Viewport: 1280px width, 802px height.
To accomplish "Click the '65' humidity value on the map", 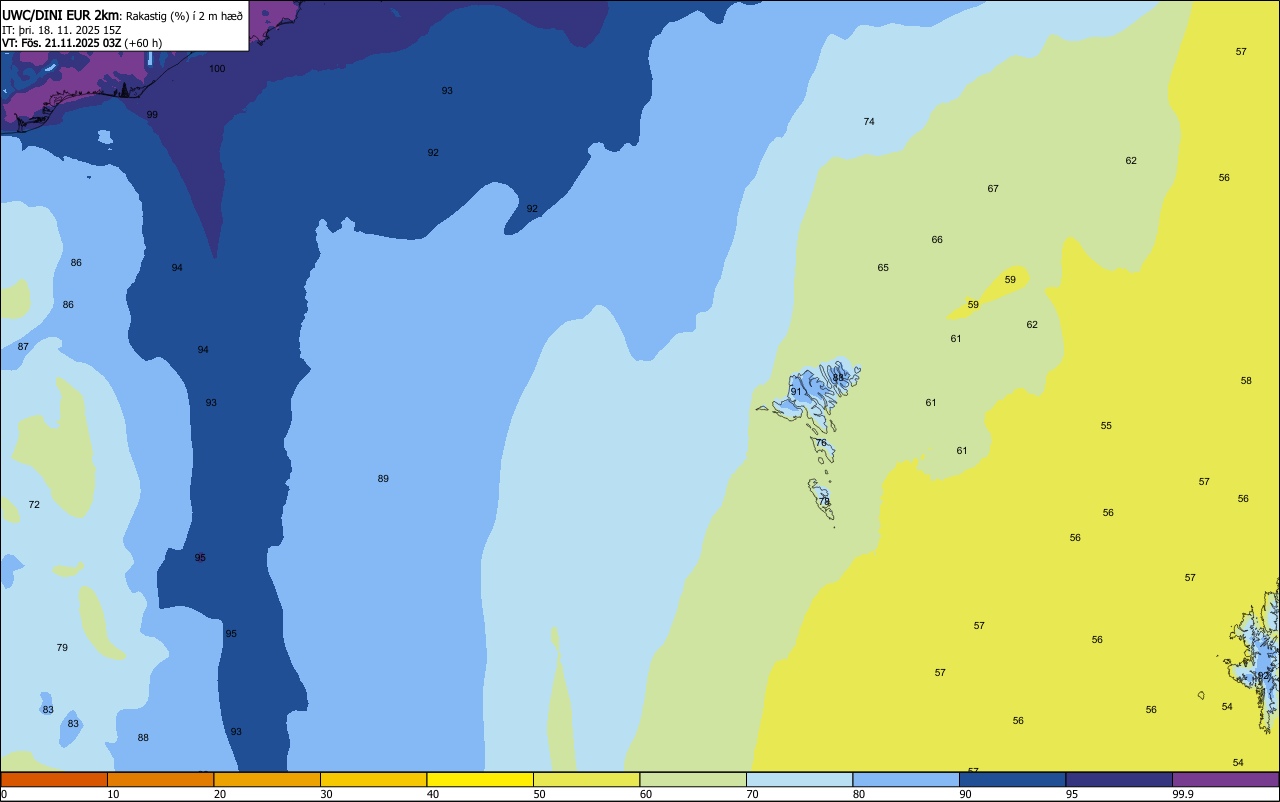I will point(883,267).
